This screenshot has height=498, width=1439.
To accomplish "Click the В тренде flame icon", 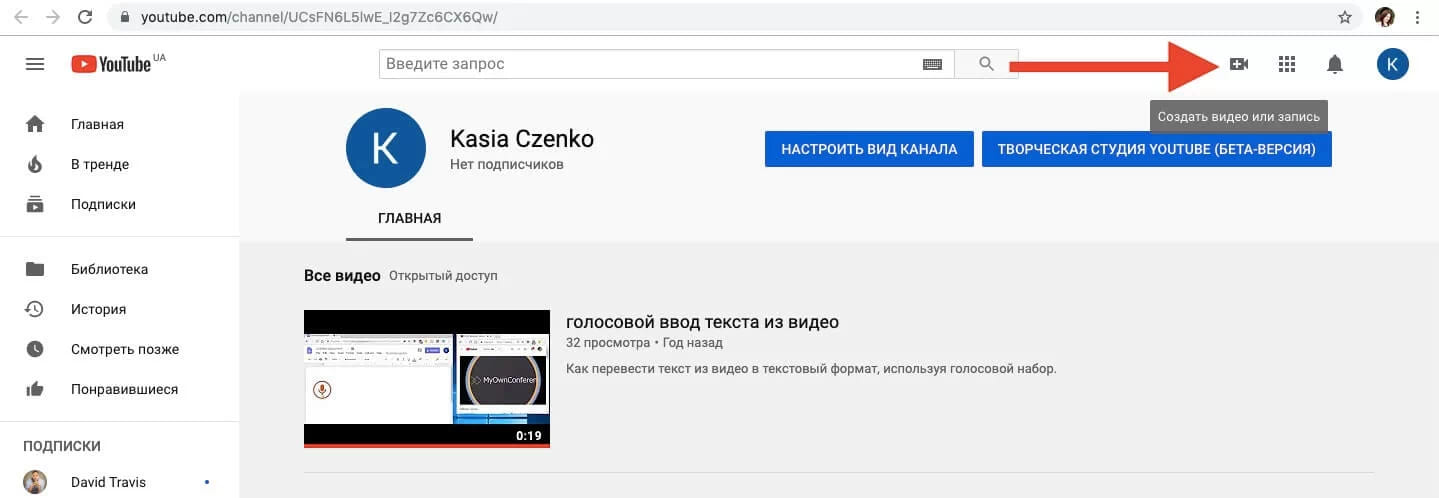I will point(35,165).
